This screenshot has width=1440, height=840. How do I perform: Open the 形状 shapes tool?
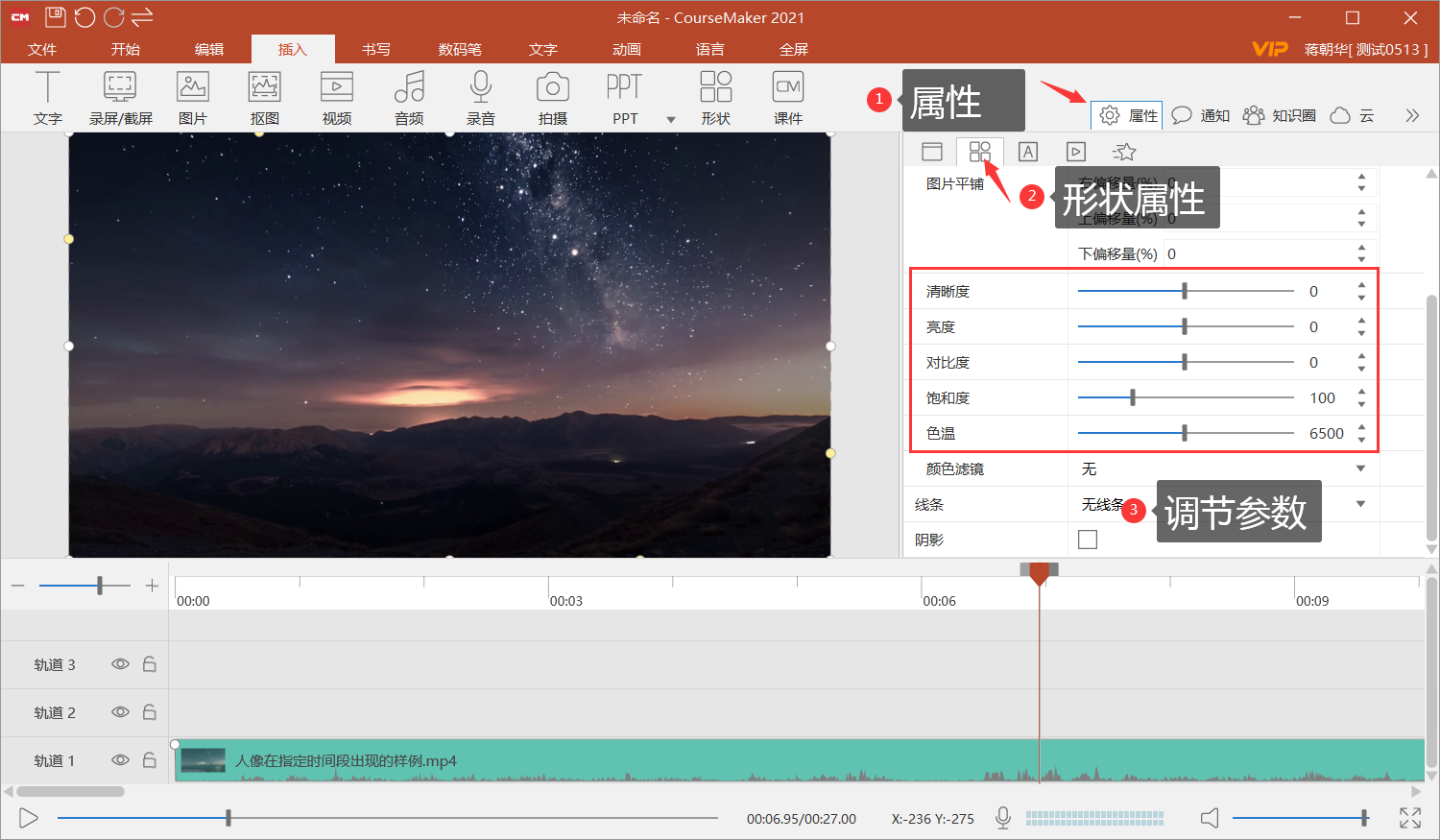(x=716, y=98)
